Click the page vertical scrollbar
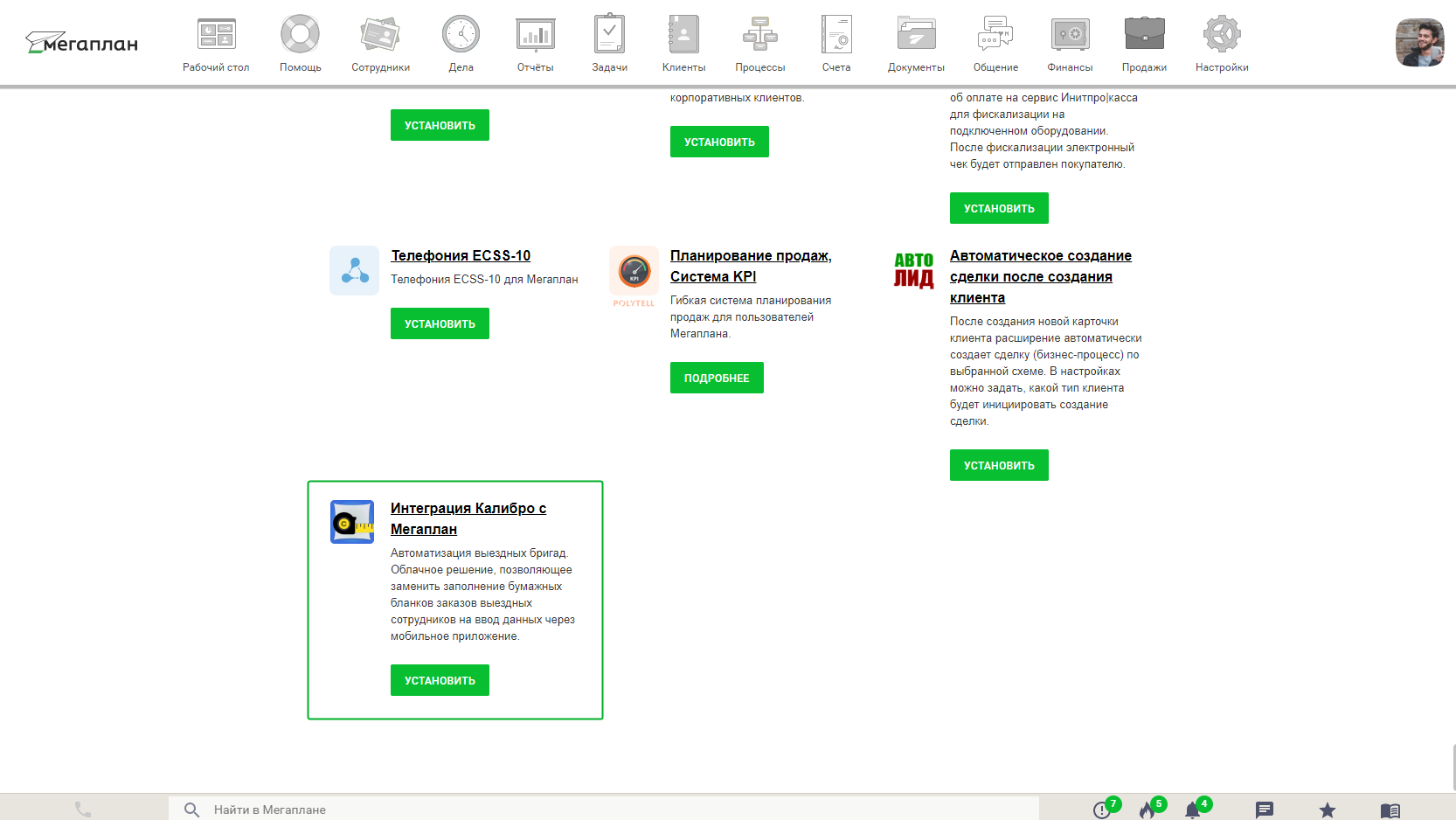The height and width of the screenshot is (820, 1456). (1453, 766)
